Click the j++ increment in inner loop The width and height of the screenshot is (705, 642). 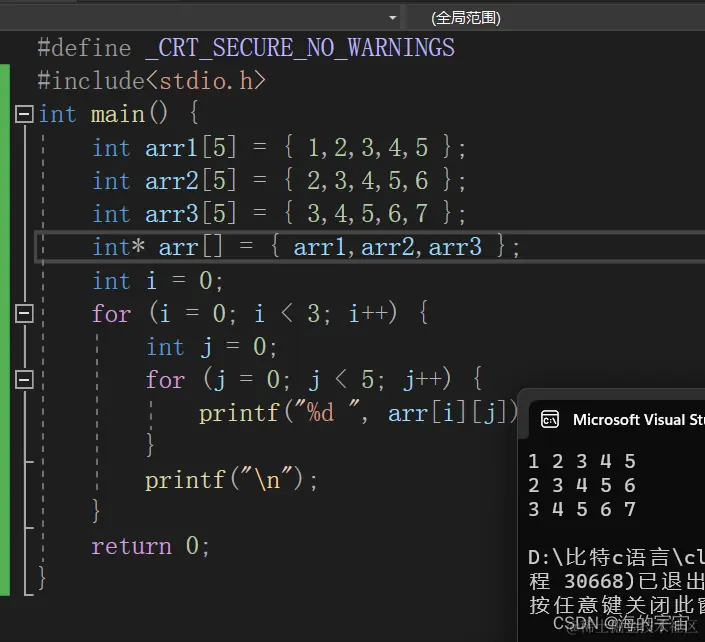click(x=422, y=379)
